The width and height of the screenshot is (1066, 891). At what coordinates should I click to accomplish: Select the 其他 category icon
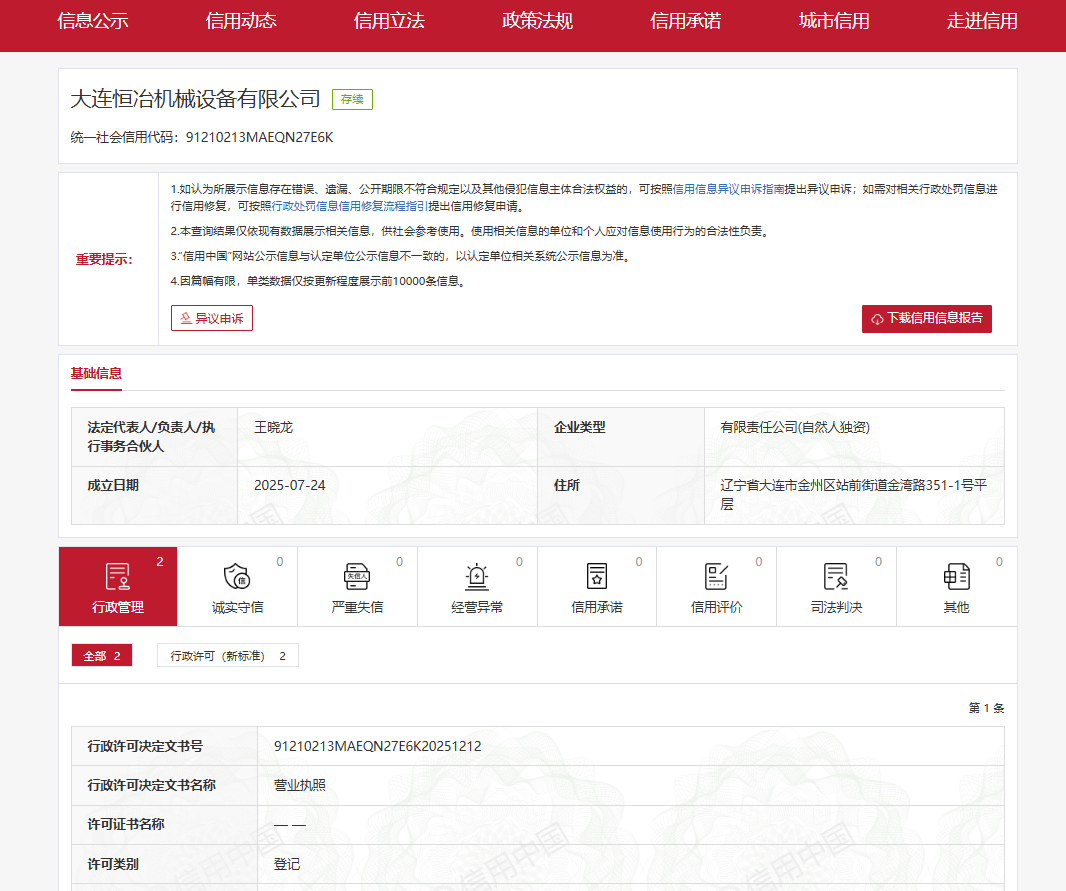click(956, 577)
